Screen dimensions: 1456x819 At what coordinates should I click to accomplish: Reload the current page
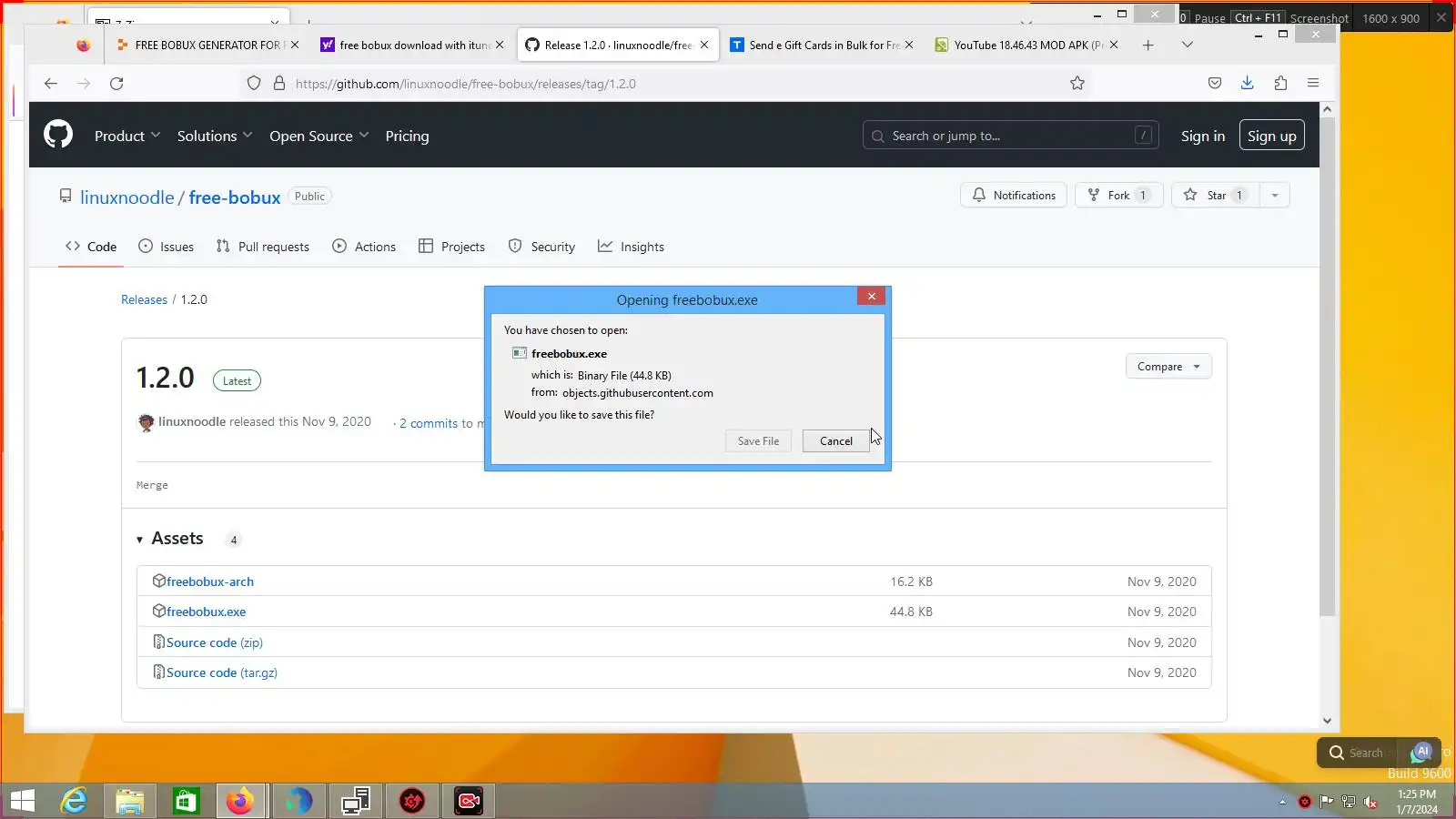[x=116, y=84]
